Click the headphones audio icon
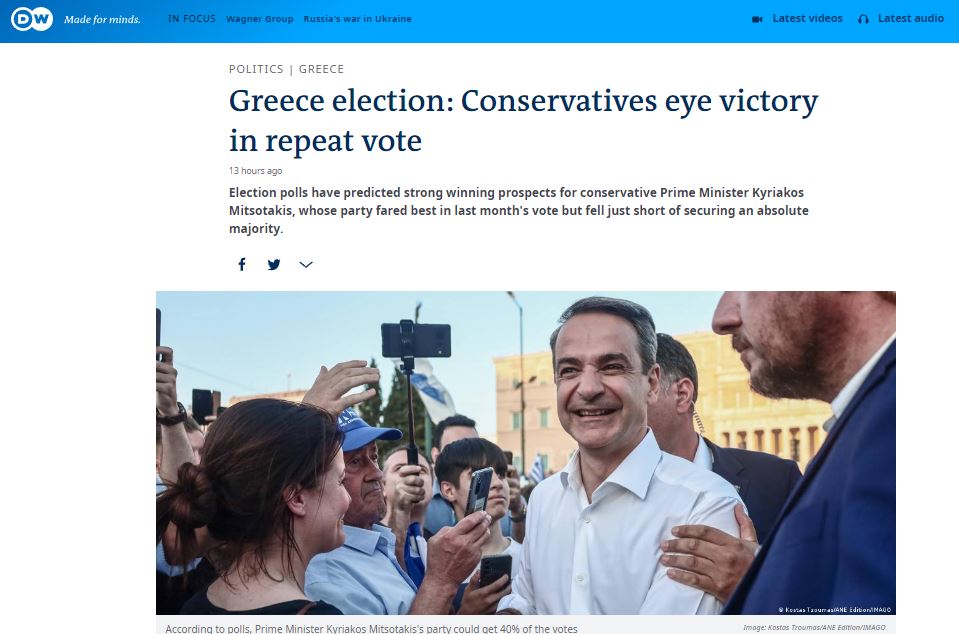 point(863,19)
